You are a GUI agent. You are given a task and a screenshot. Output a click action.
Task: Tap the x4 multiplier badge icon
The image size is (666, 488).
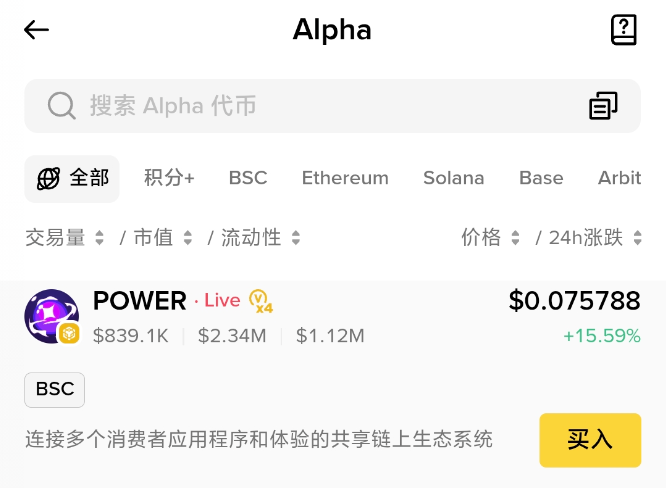click(261, 301)
